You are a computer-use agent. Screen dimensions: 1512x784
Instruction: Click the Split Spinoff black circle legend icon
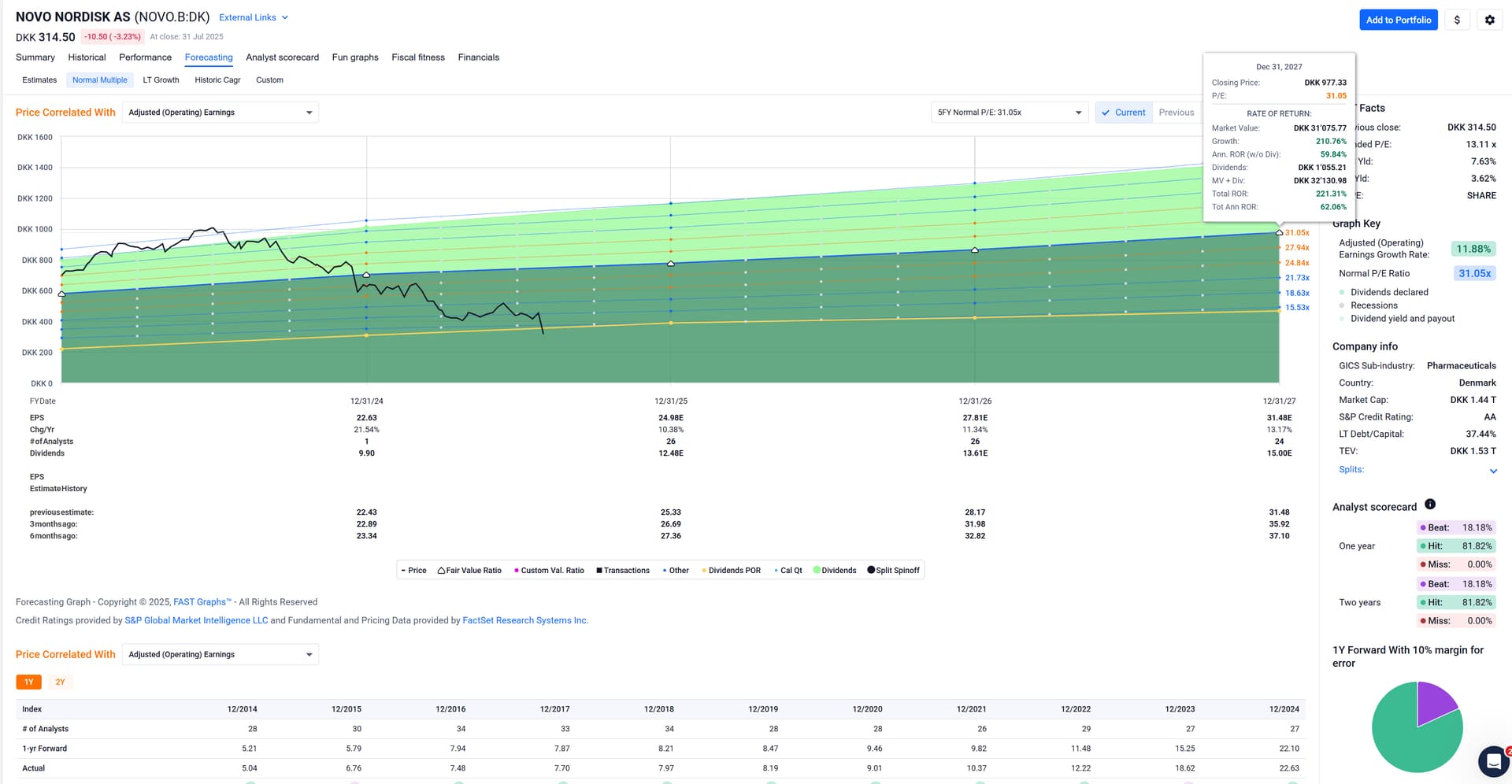tap(871, 570)
